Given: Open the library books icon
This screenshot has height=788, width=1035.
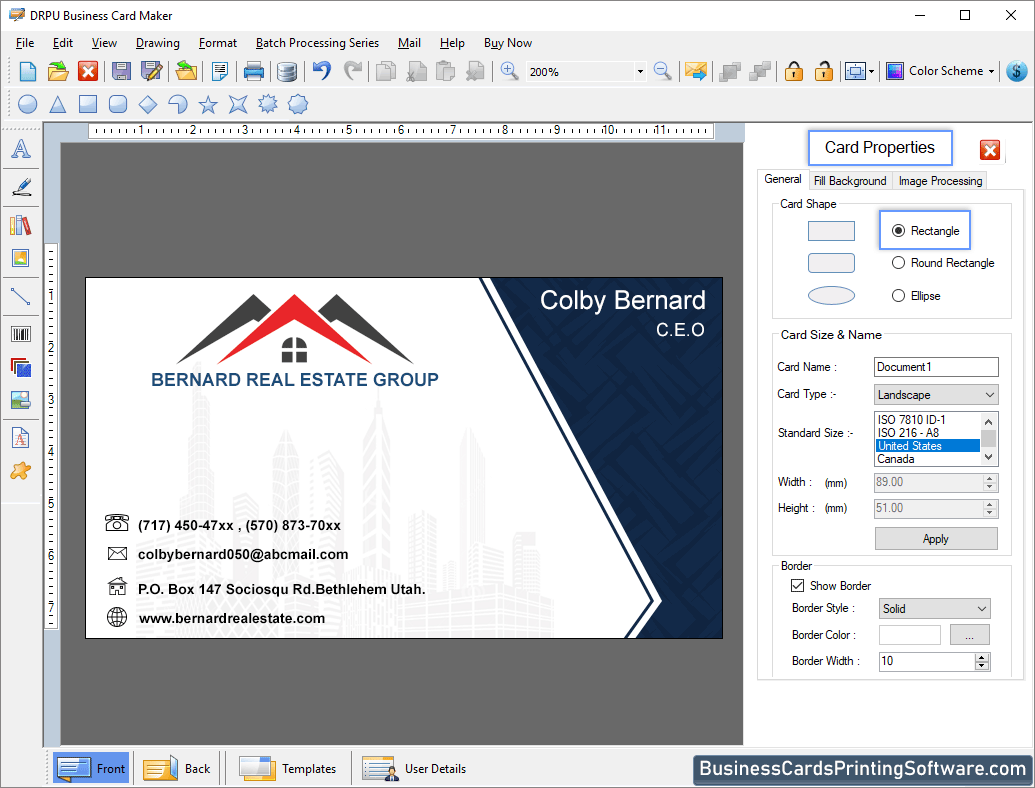Looking at the screenshot, I should pyautogui.click(x=21, y=225).
